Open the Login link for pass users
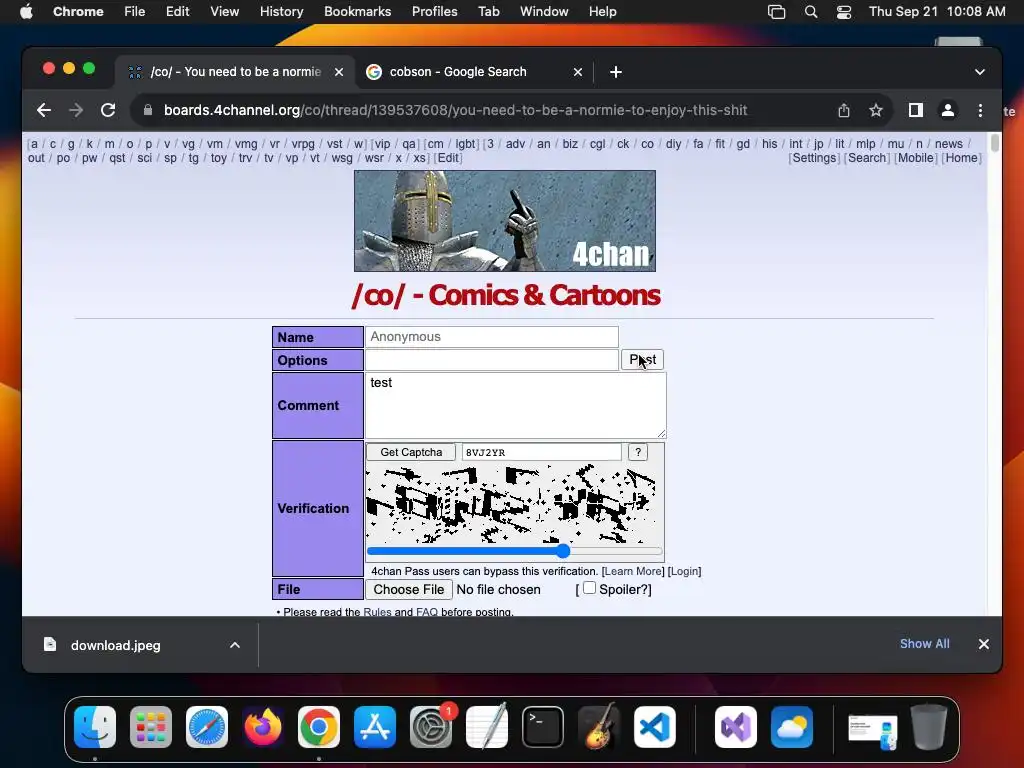 tap(684, 571)
